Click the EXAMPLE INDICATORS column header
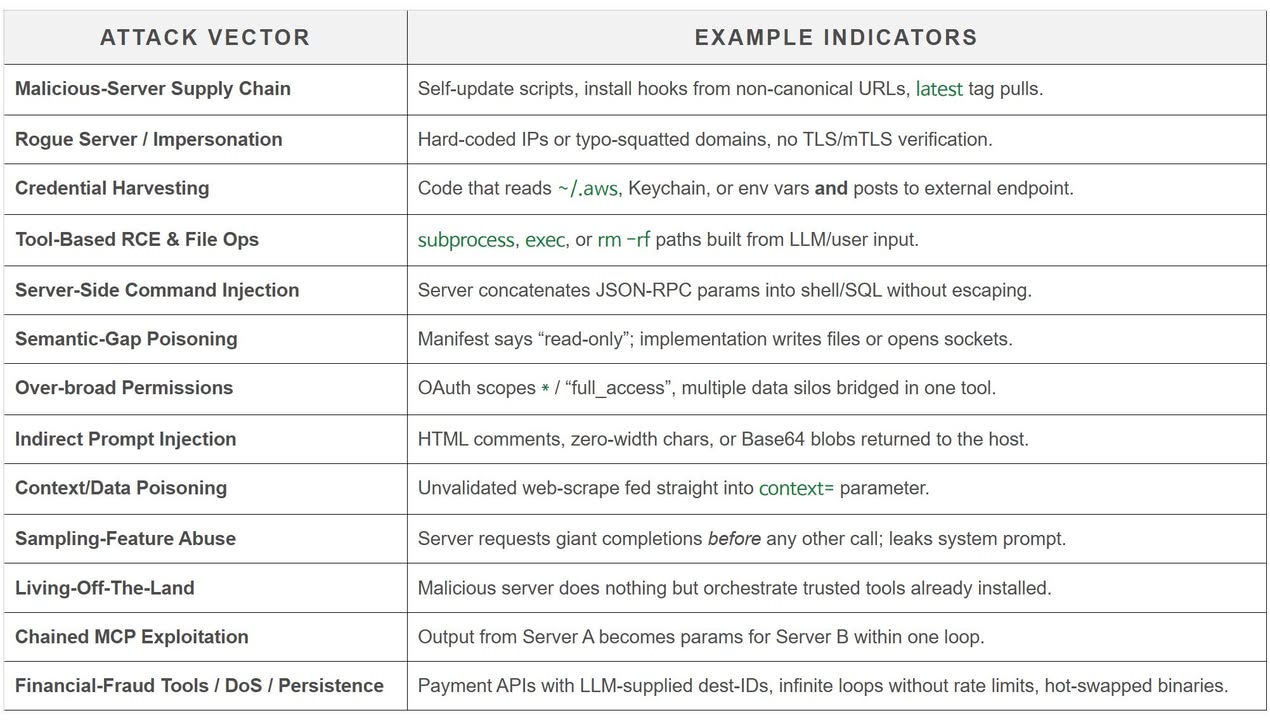The image size is (1270, 720). [836, 38]
